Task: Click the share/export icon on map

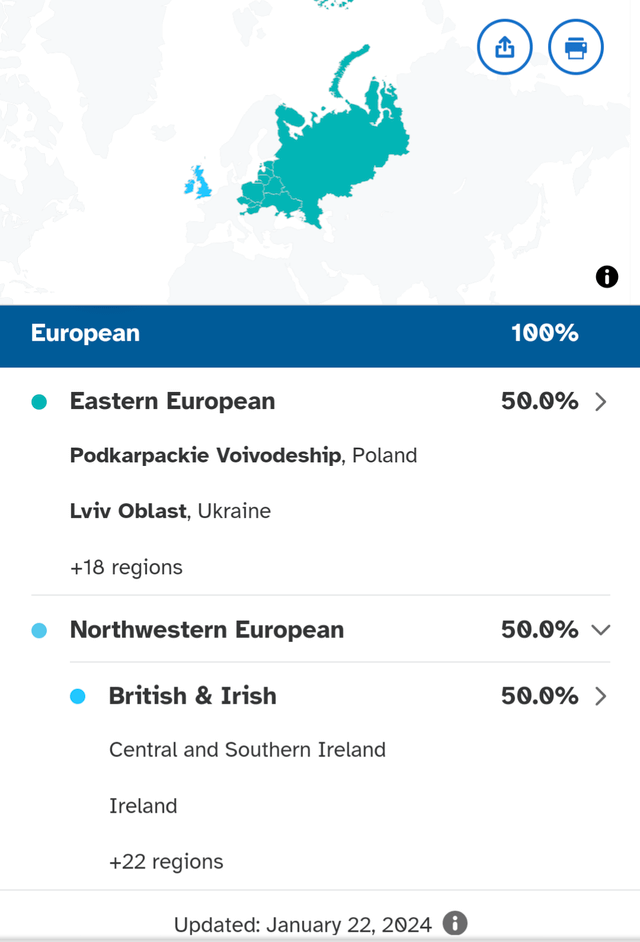Action: (505, 47)
